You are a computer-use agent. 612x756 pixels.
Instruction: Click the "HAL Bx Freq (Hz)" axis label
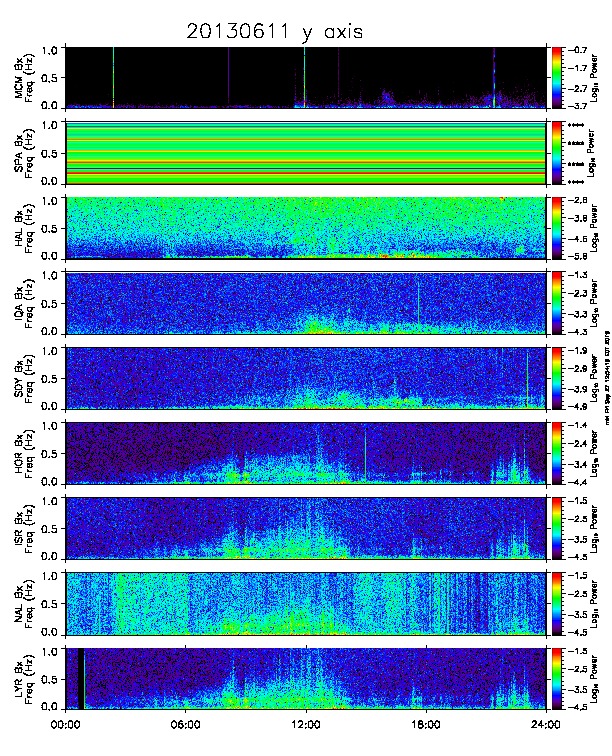pyautogui.click(x=24, y=229)
